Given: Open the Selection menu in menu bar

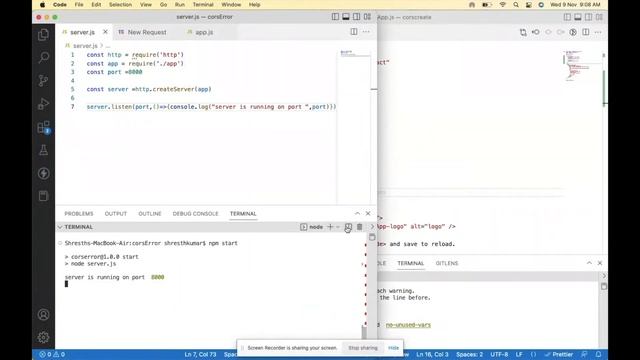Looking at the screenshot, I should 120,5.
